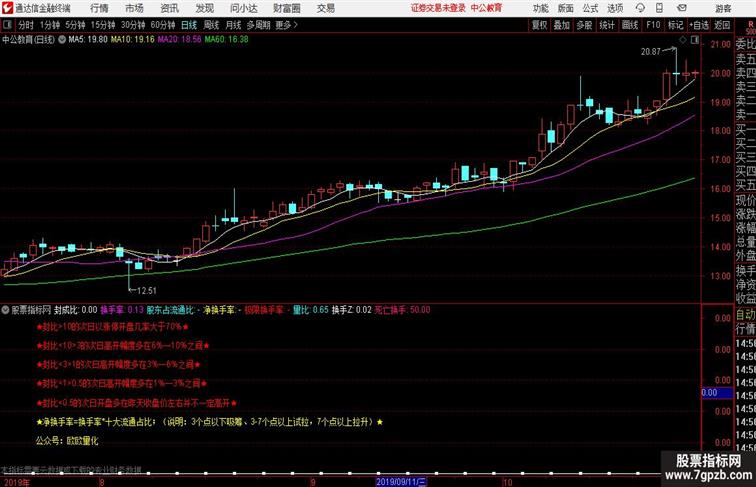This screenshot has height=487, width=756.
Task: Click 公众号: 欧欧量化 text
Action: pyautogui.click(x=67, y=441)
